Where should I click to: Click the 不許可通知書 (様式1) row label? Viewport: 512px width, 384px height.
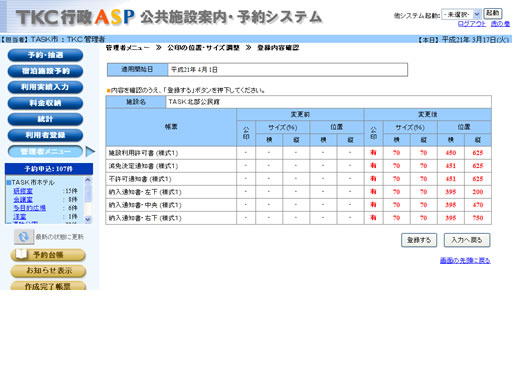pyautogui.click(x=140, y=179)
